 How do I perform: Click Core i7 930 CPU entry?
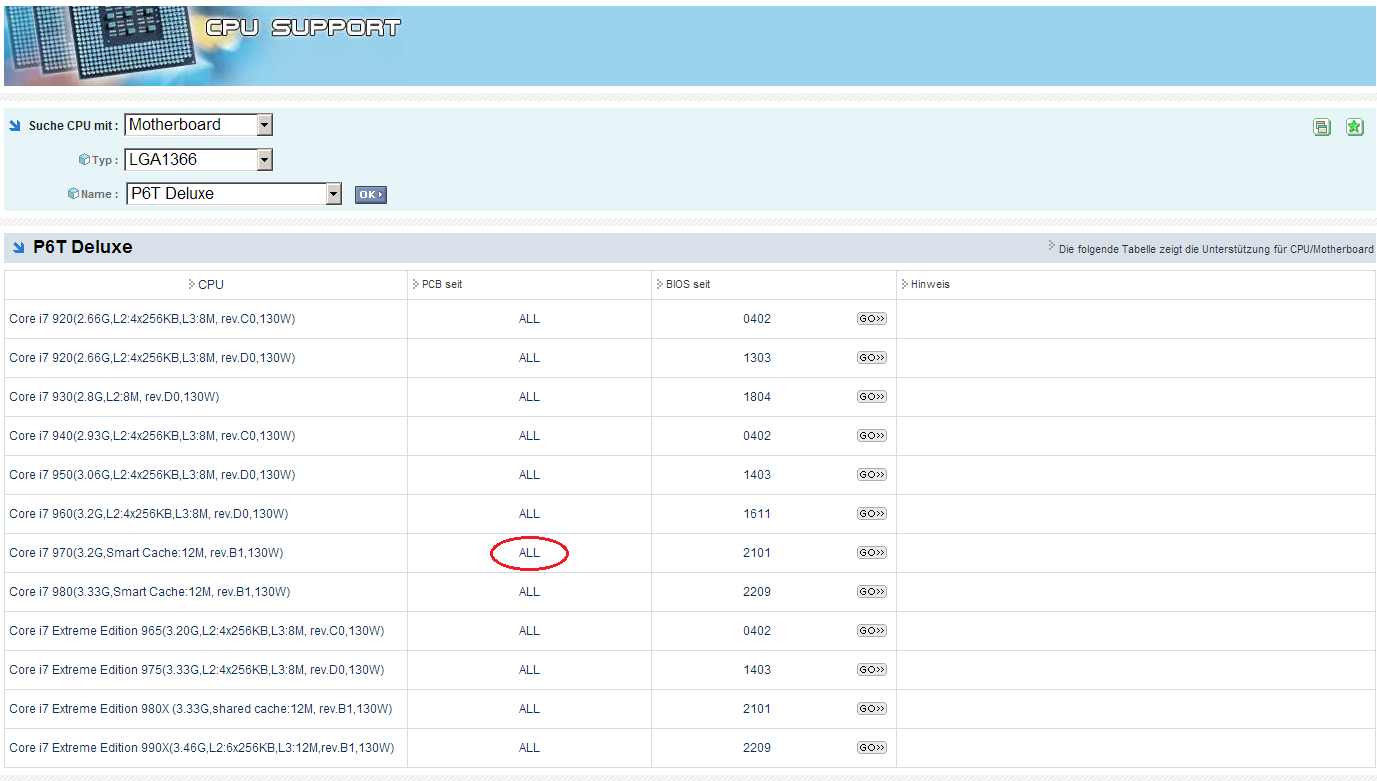[114, 397]
